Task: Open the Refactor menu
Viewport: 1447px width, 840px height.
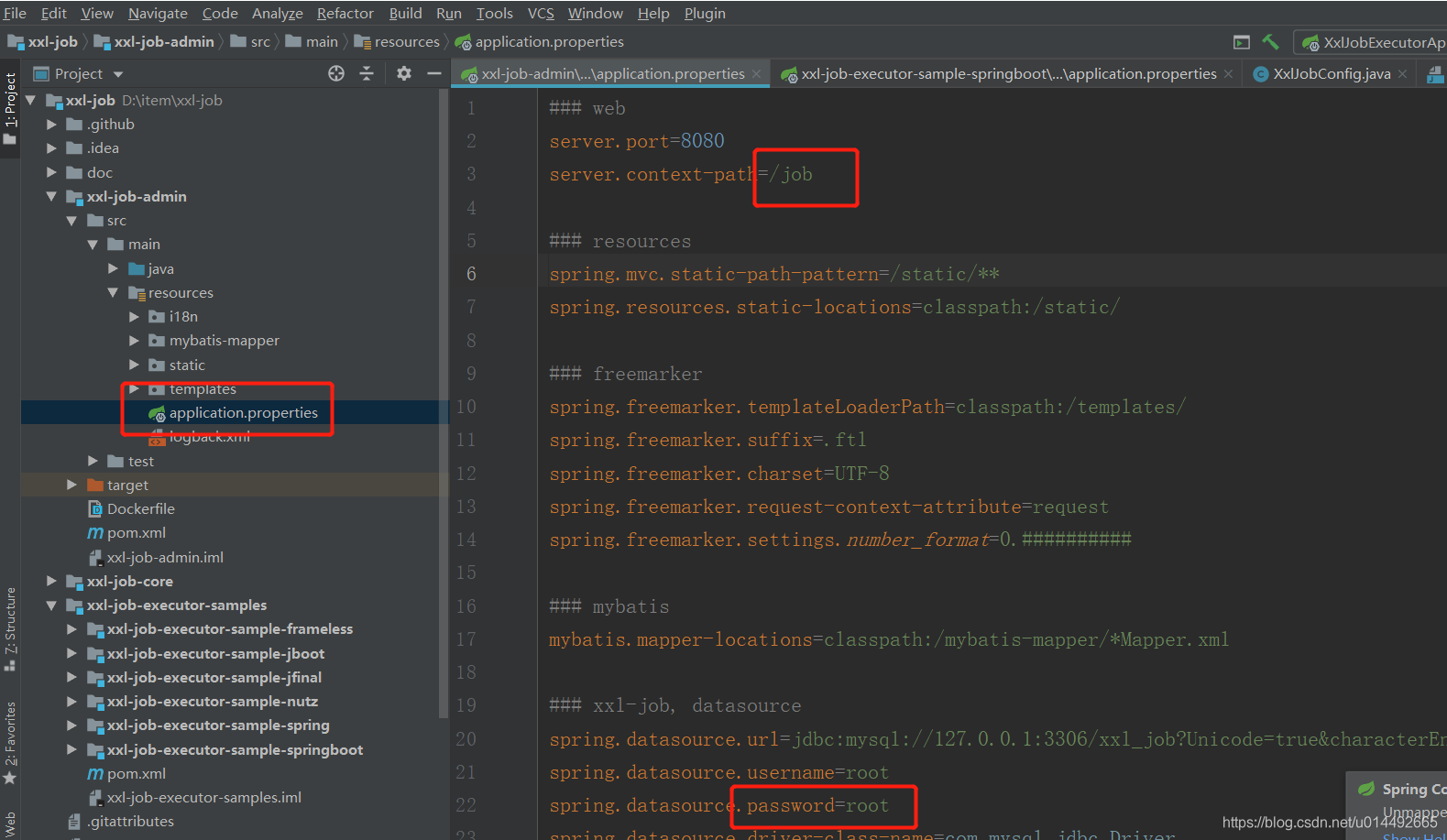Action: tap(345, 13)
